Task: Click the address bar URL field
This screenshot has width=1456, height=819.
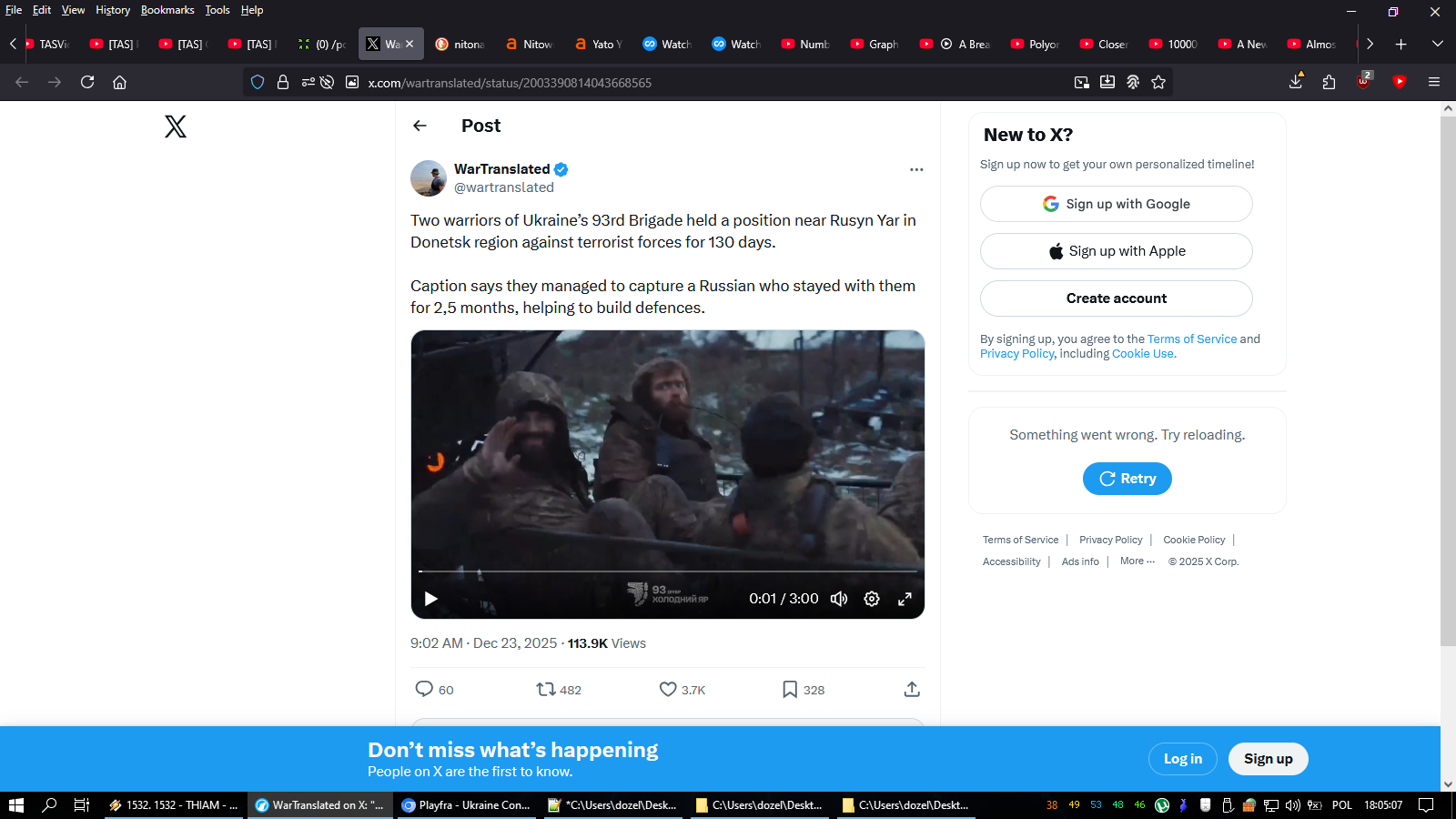Action: (710, 83)
